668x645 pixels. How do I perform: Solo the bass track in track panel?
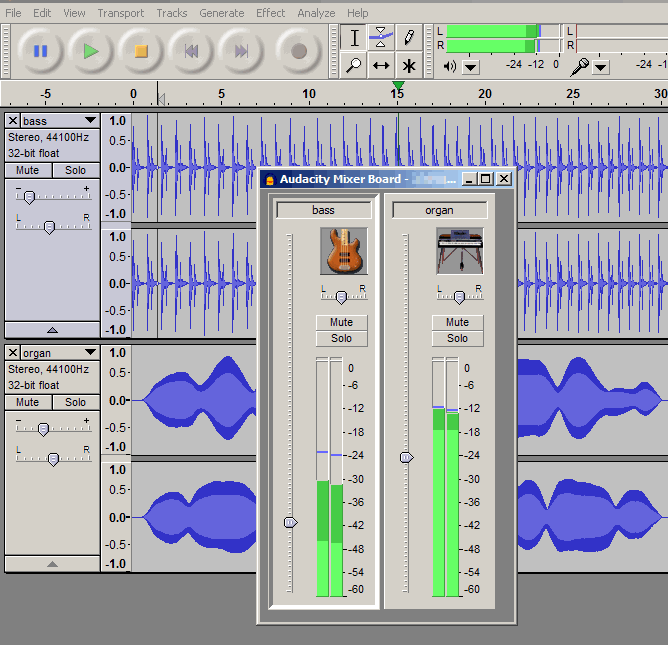tap(75, 170)
